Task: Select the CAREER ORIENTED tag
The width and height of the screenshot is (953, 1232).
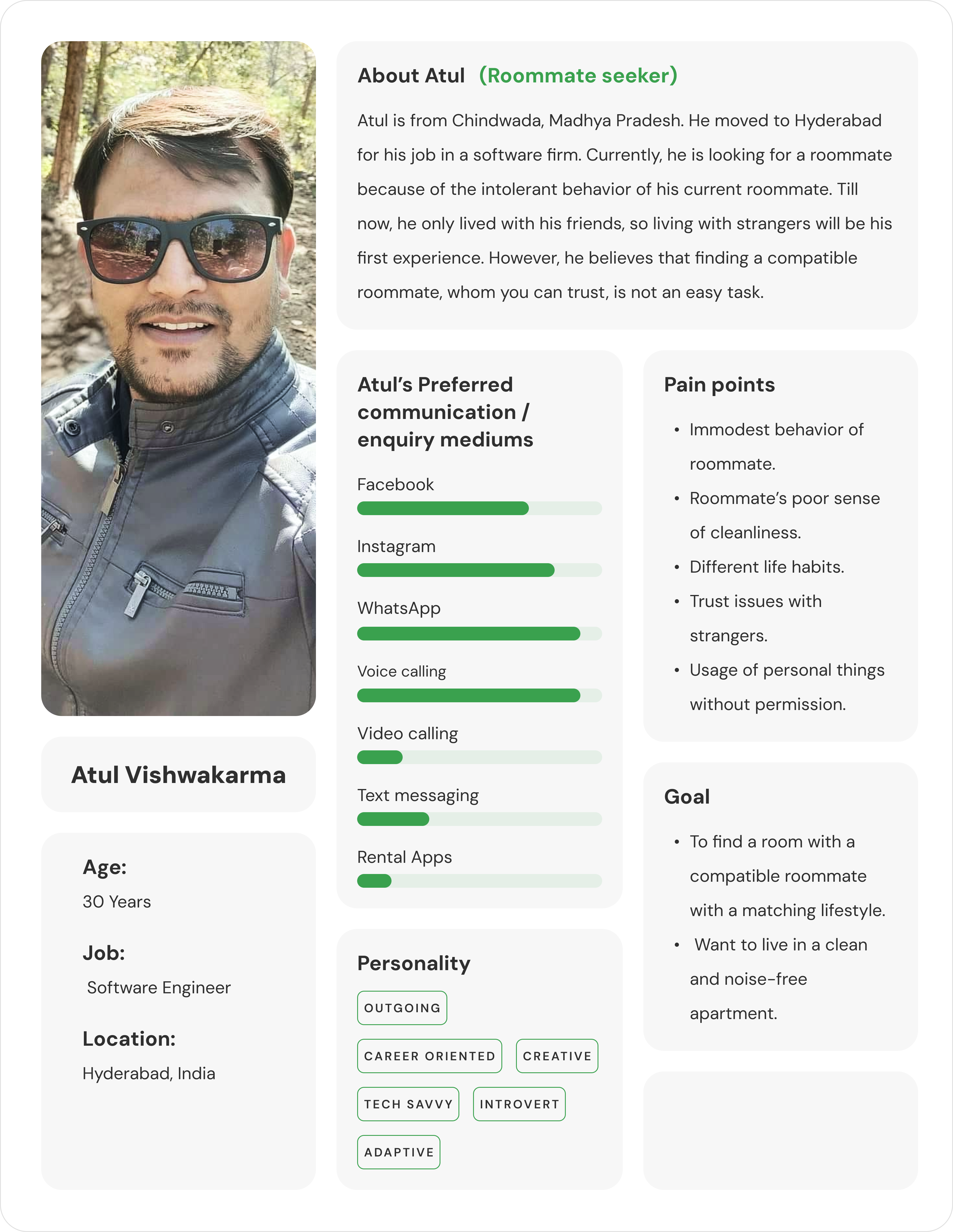Action: pos(429,1056)
